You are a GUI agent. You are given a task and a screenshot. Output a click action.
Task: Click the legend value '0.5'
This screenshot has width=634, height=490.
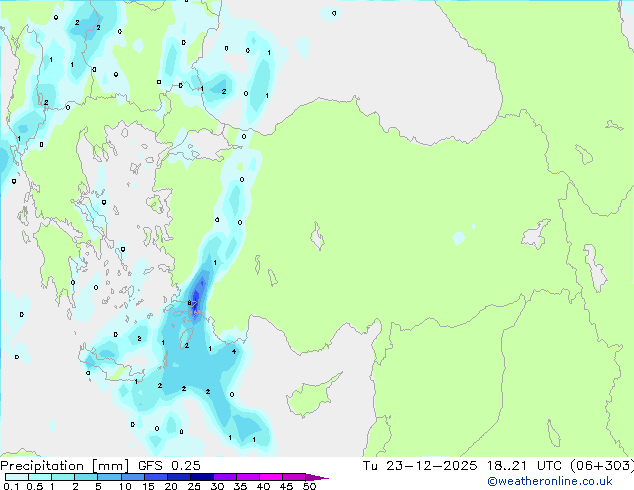click(x=35, y=486)
